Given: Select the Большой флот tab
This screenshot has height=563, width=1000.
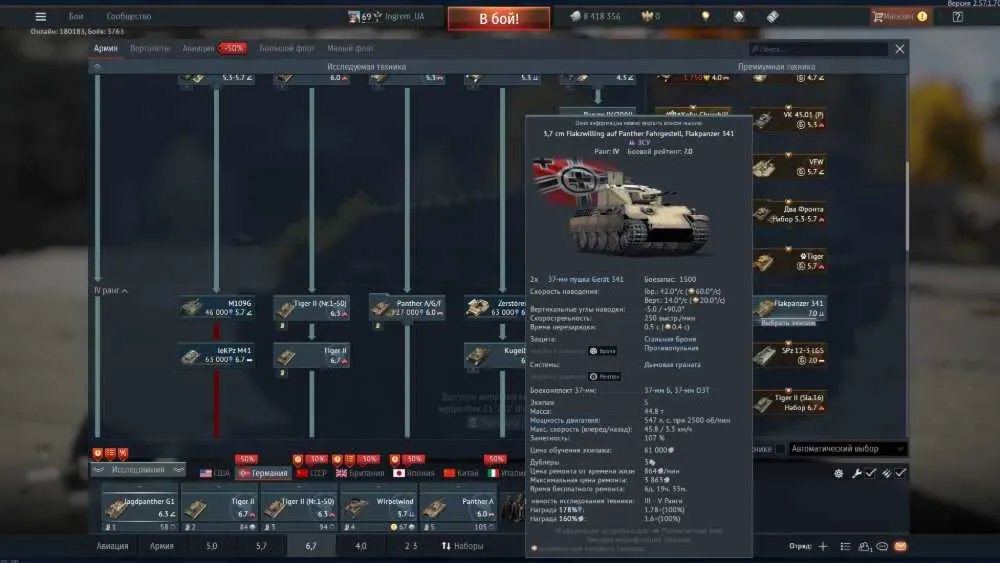Looking at the screenshot, I should coord(287,48).
